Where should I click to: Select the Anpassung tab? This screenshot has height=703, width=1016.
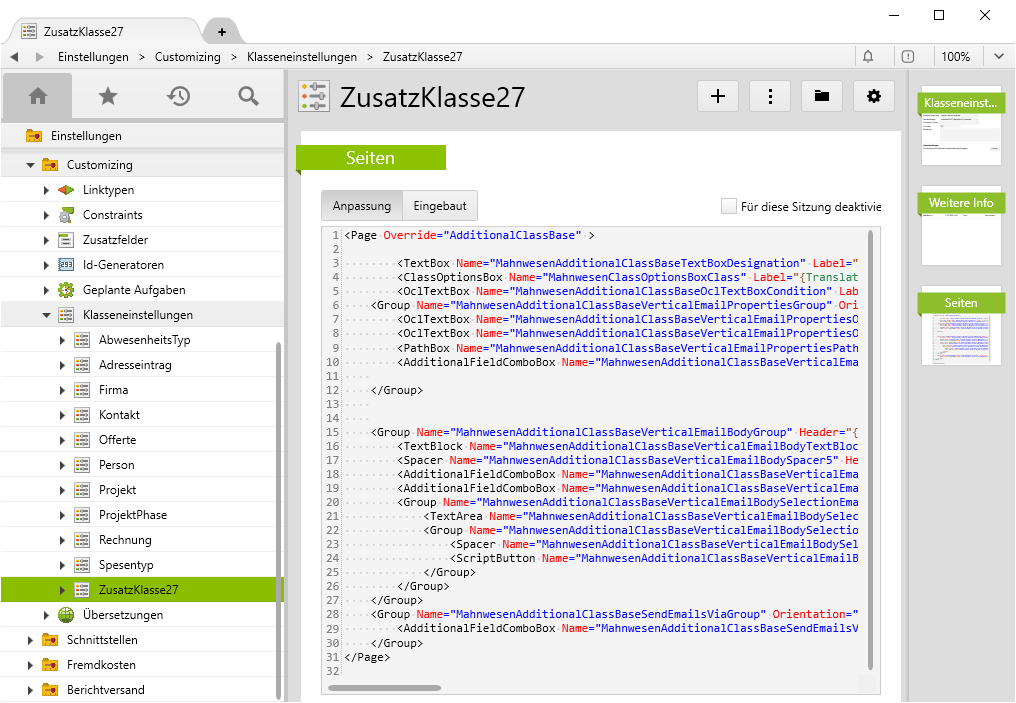tap(361, 206)
